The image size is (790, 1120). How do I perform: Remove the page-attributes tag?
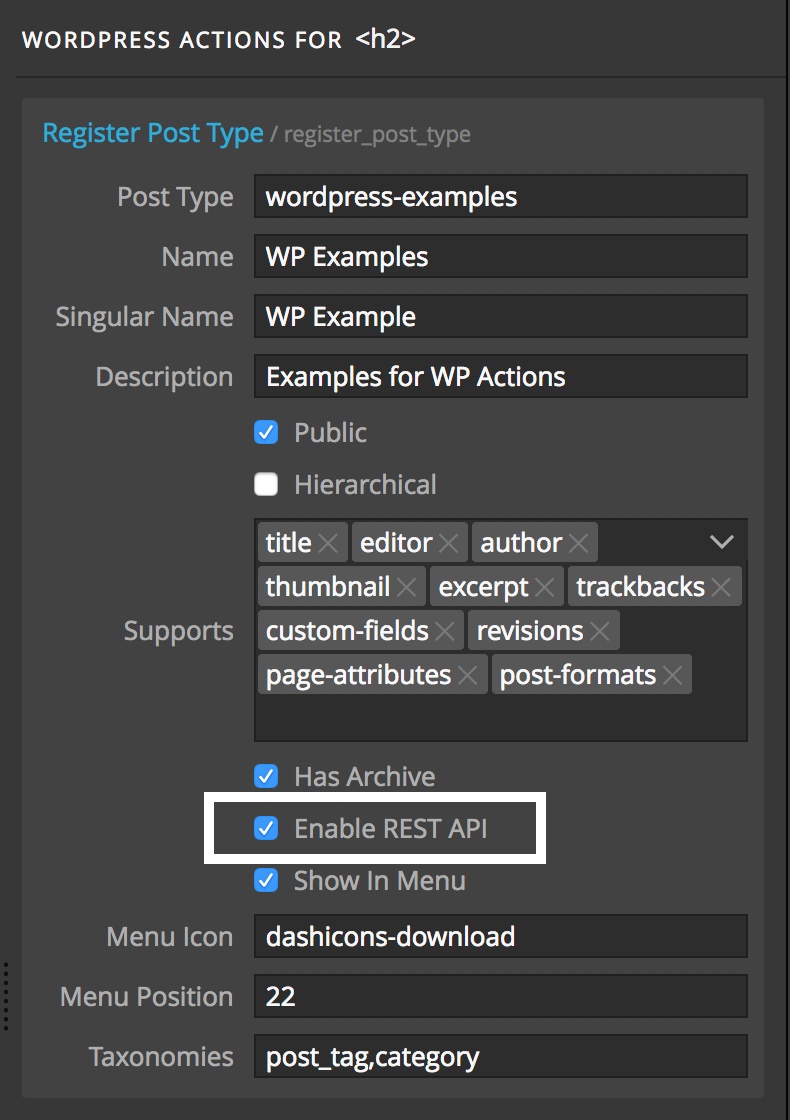(468, 675)
